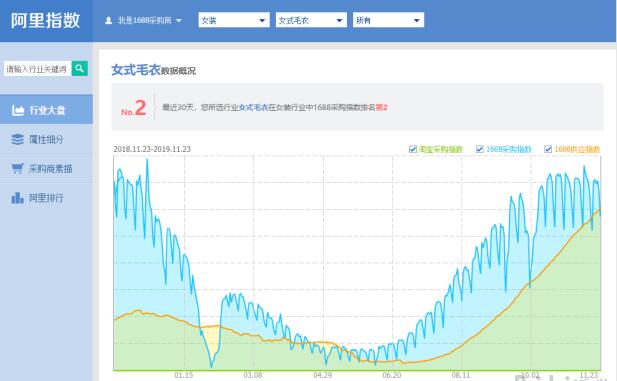The image size is (617, 381).
Task: Click the No.2 ranking badge
Action: [x=134, y=108]
